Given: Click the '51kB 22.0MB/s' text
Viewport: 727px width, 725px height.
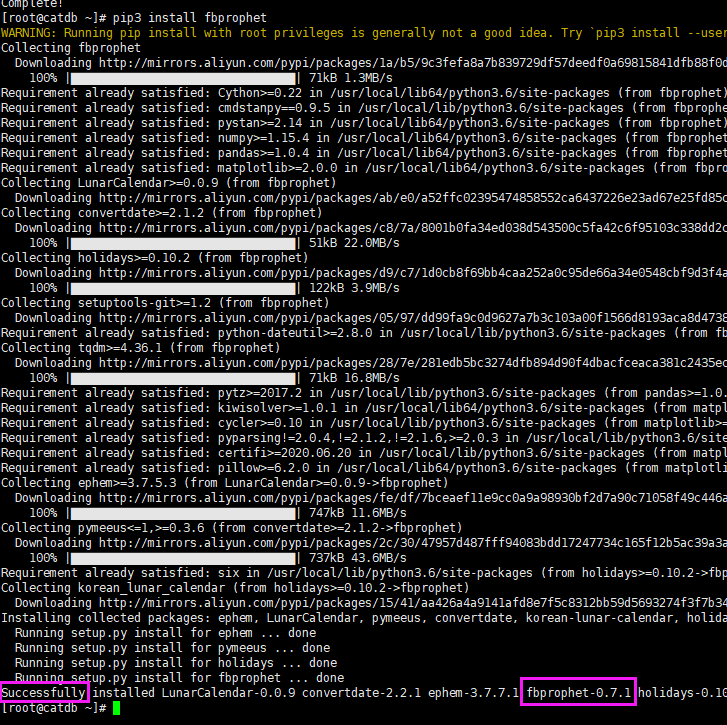Looking at the screenshot, I should (354, 243).
